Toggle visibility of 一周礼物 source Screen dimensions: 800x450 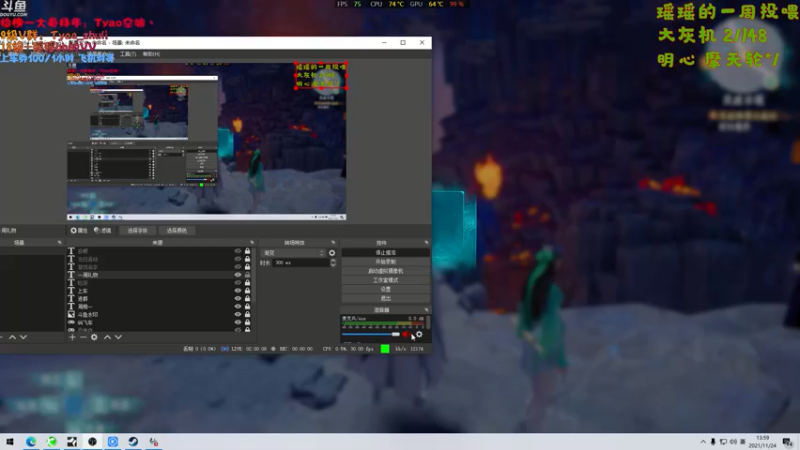pyautogui.click(x=238, y=275)
